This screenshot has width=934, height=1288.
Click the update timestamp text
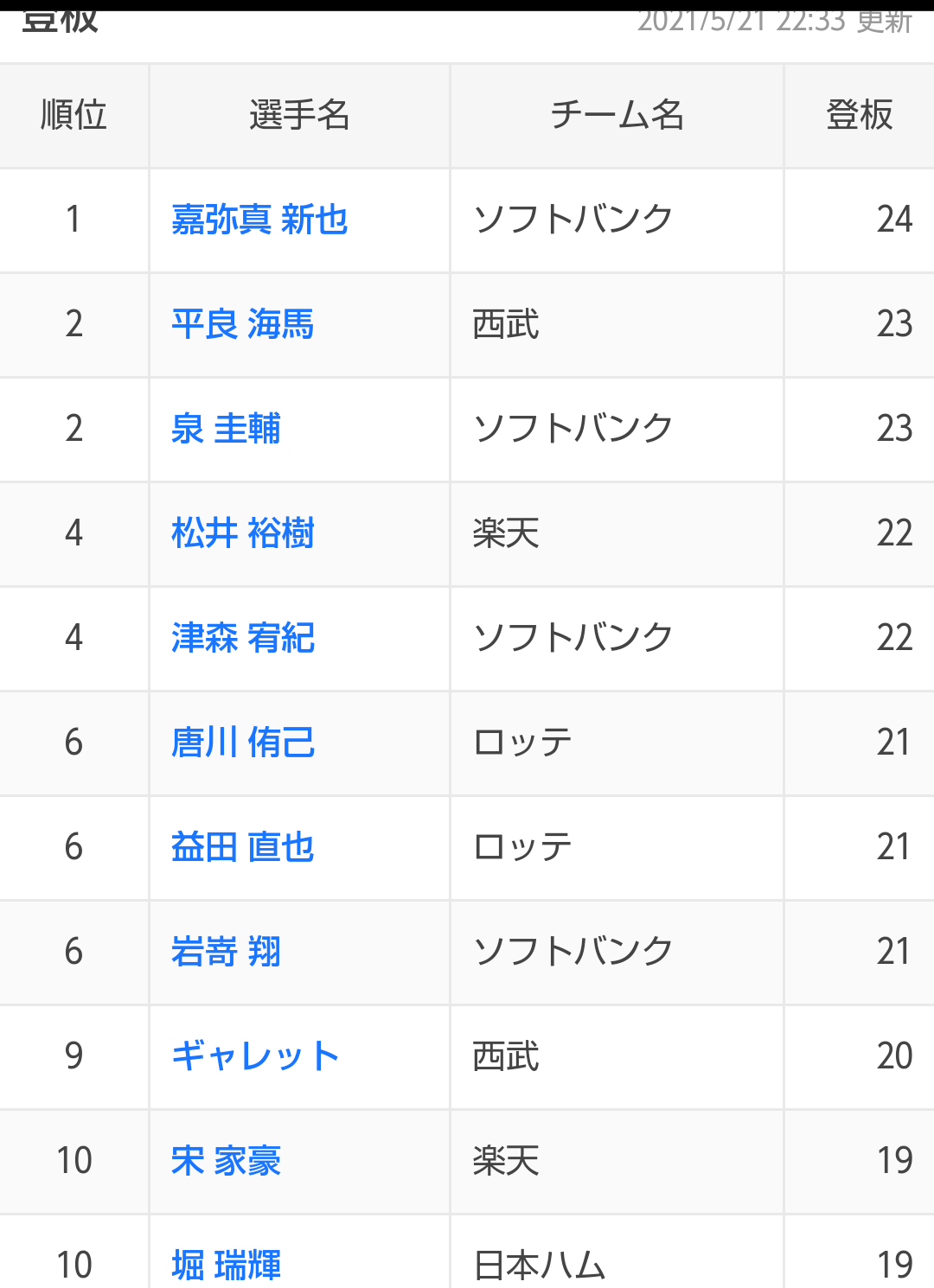tap(774, 21)
